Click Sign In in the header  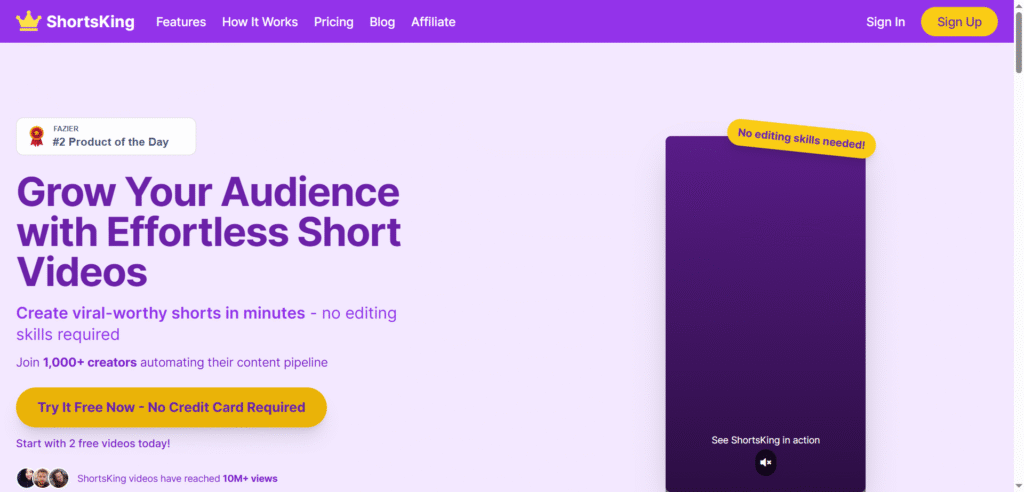[x=886, y=22]
